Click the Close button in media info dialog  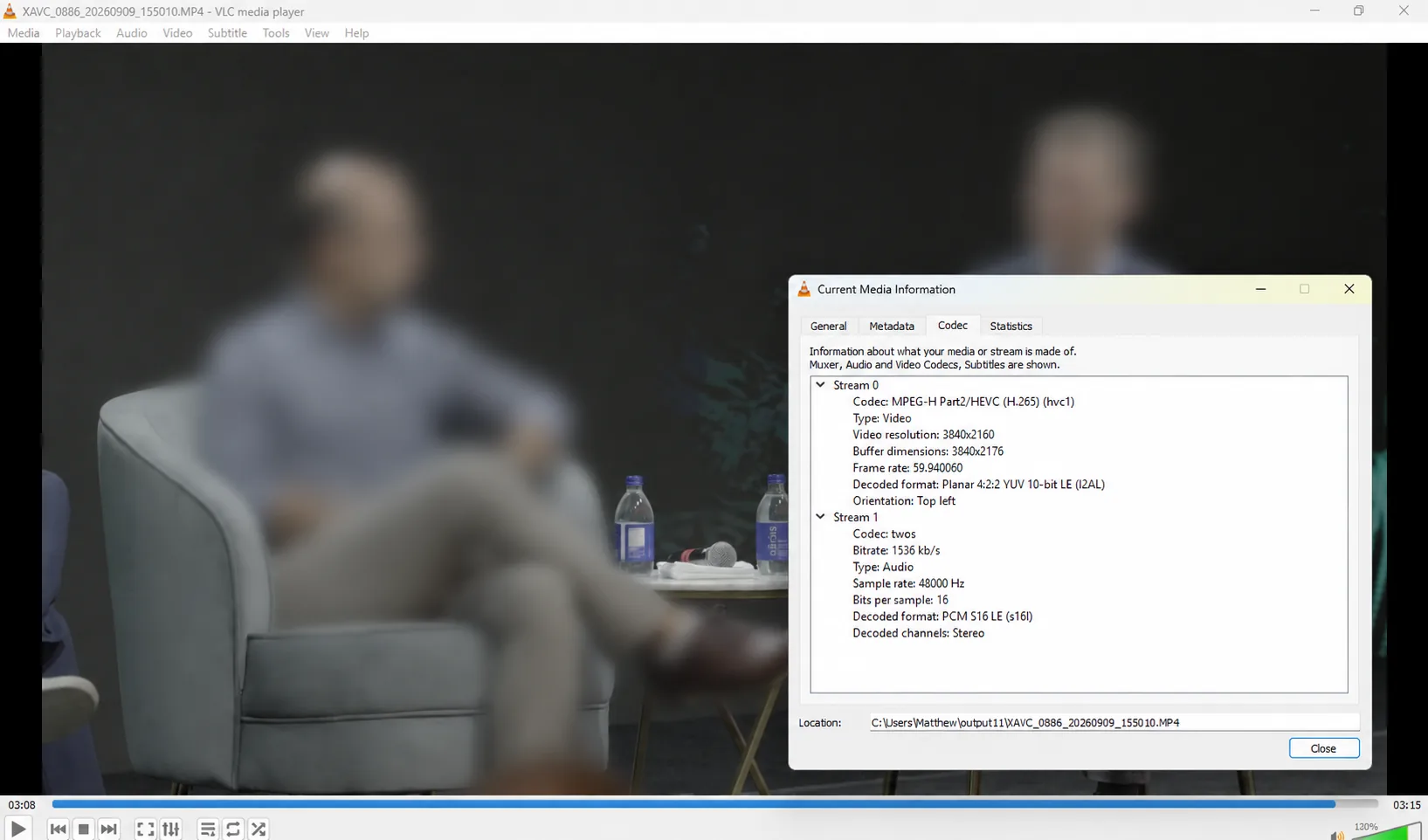point(1324,748)
